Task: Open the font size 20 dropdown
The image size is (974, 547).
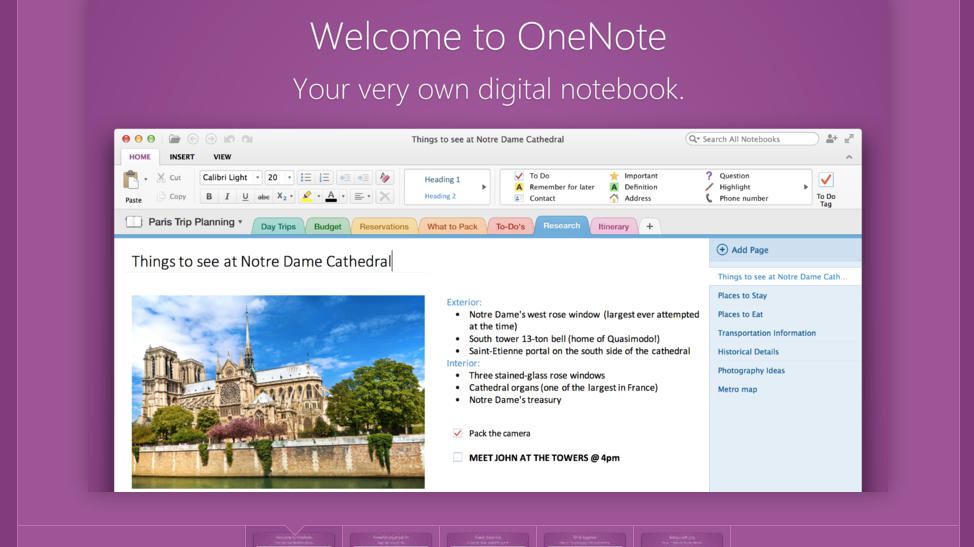Action: pos(289,178)
